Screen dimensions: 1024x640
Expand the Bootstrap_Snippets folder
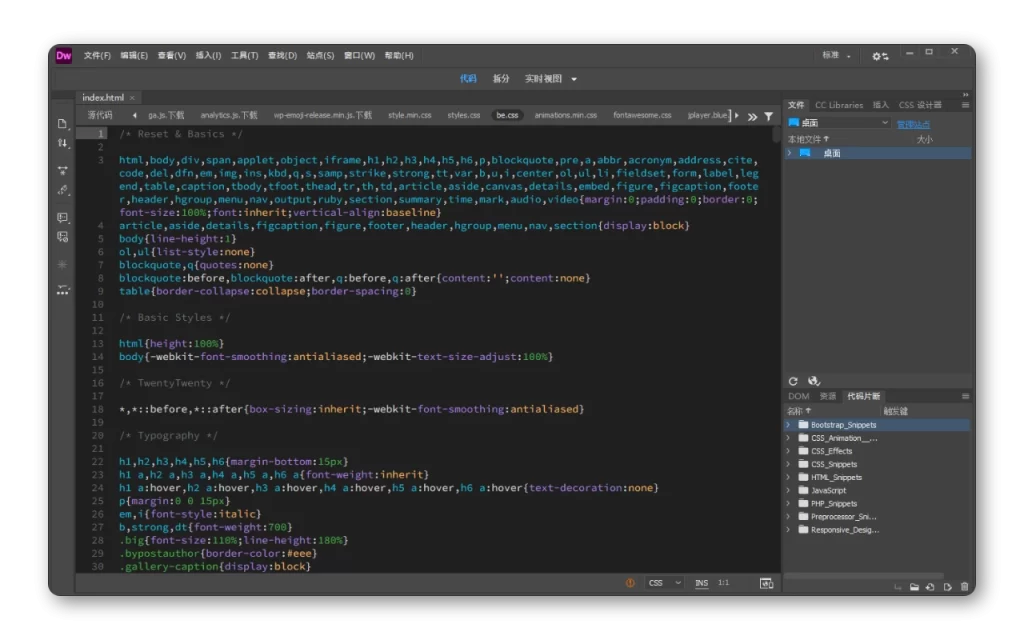[789, 425]
